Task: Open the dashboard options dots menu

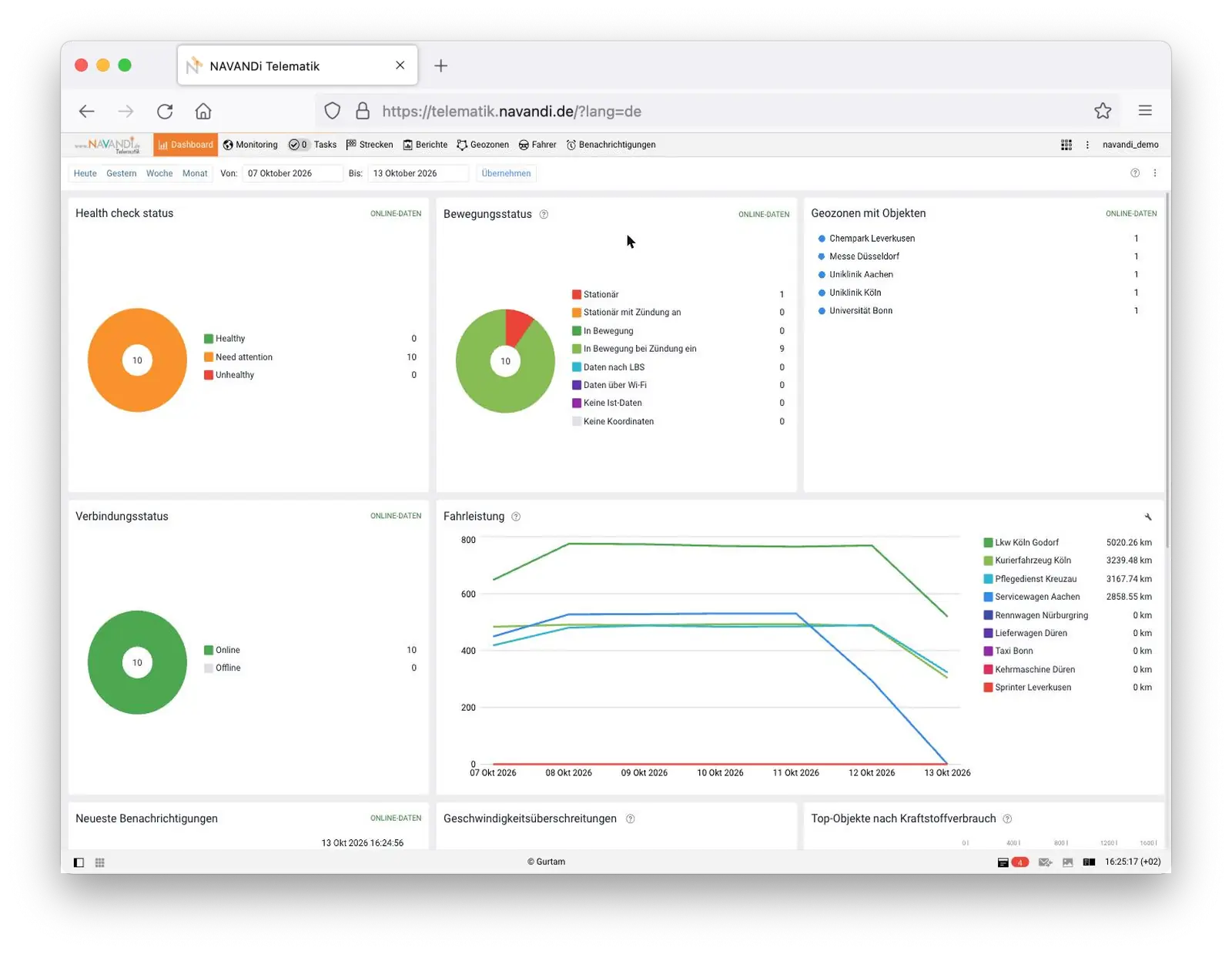Action: click(1155, 173)
